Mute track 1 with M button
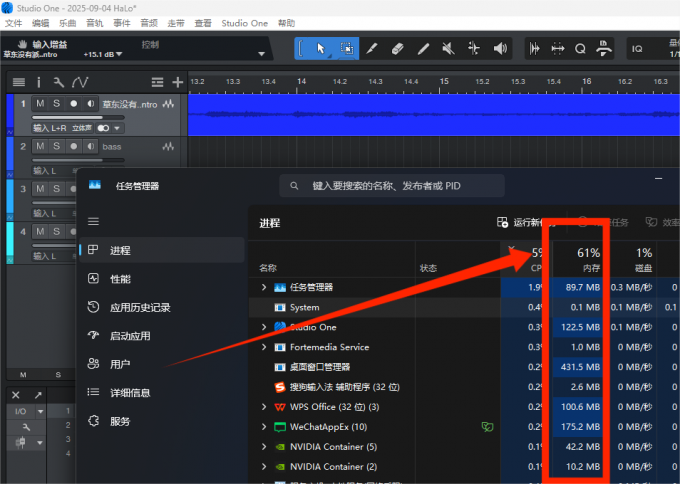The width and height of the screenshot is (680, 484). pos(40,104)
